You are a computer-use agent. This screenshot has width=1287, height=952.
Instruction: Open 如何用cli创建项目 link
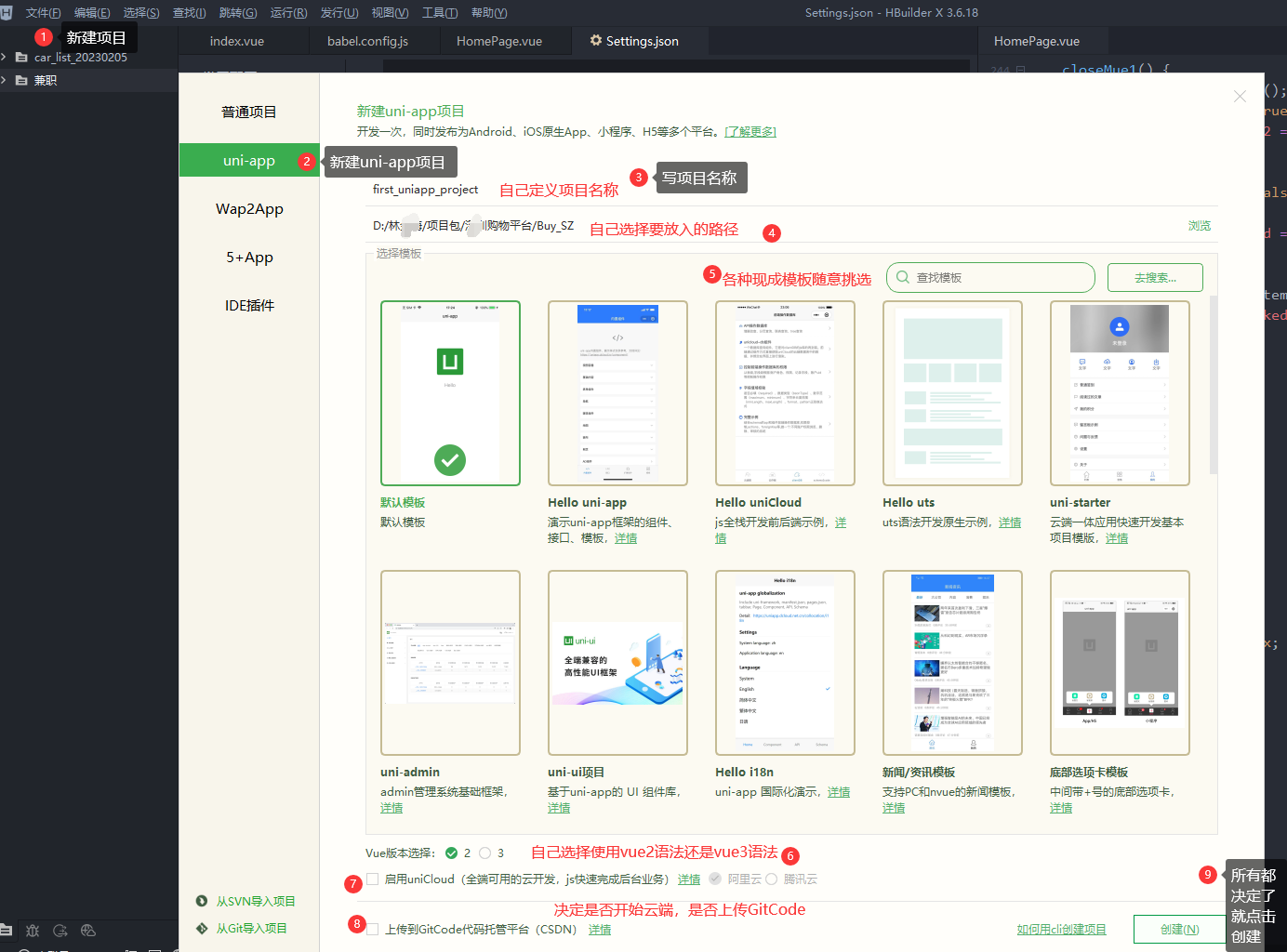coord(1062,929)
